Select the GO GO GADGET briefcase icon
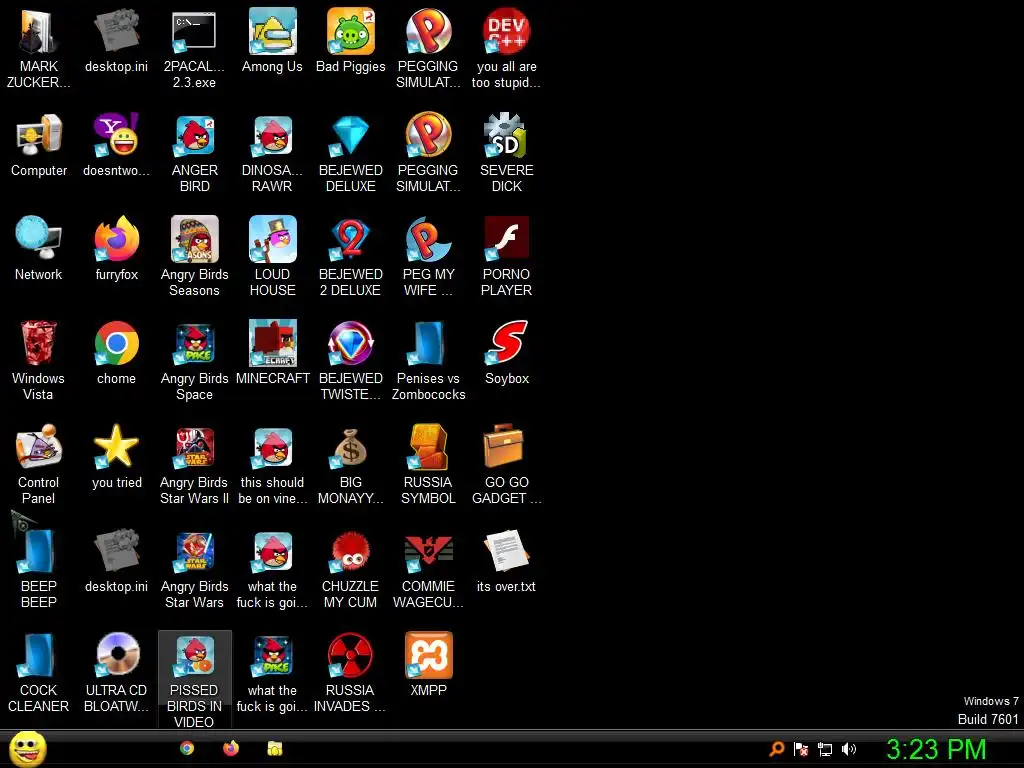 coord(506,464)
